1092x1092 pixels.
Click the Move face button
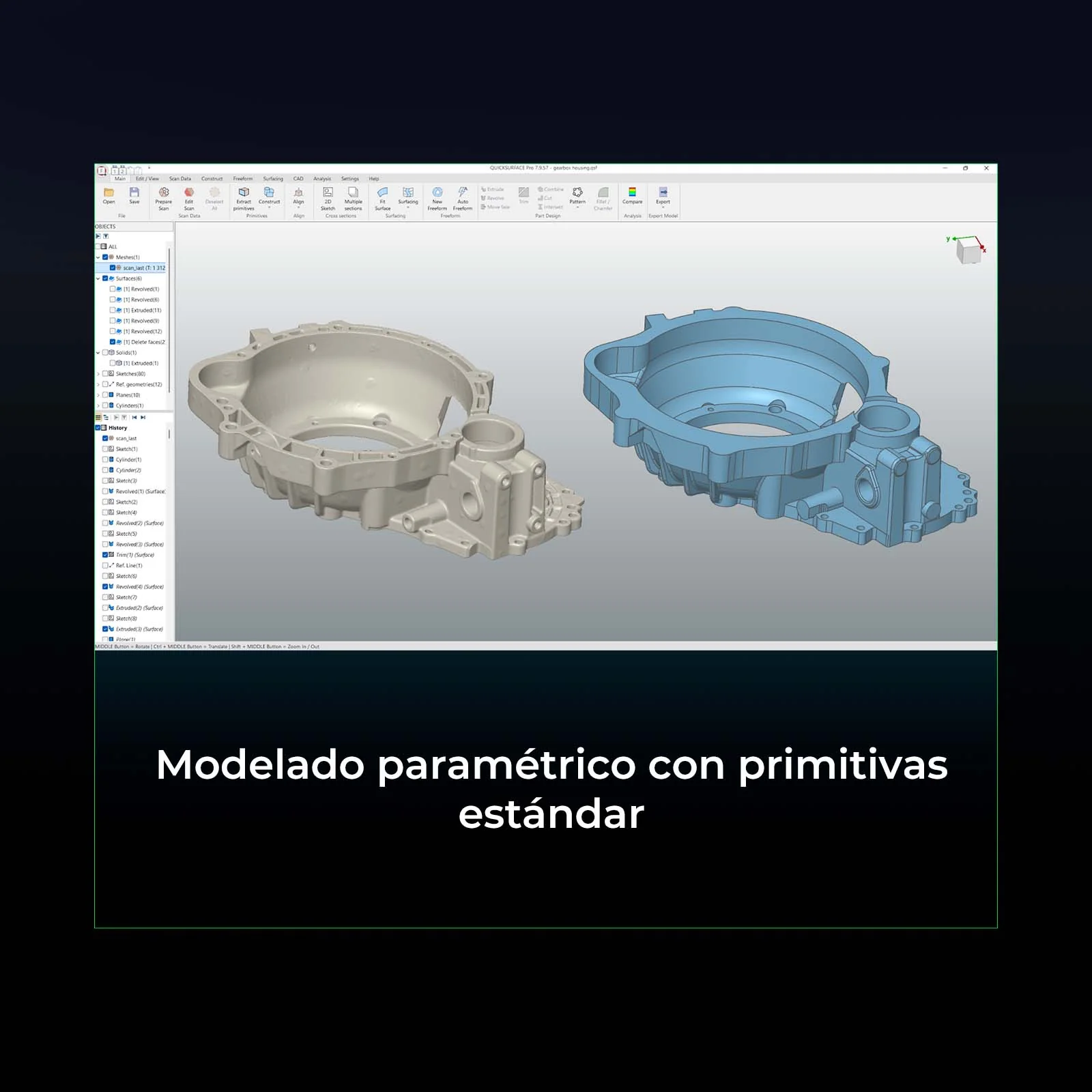coord(495,207)
